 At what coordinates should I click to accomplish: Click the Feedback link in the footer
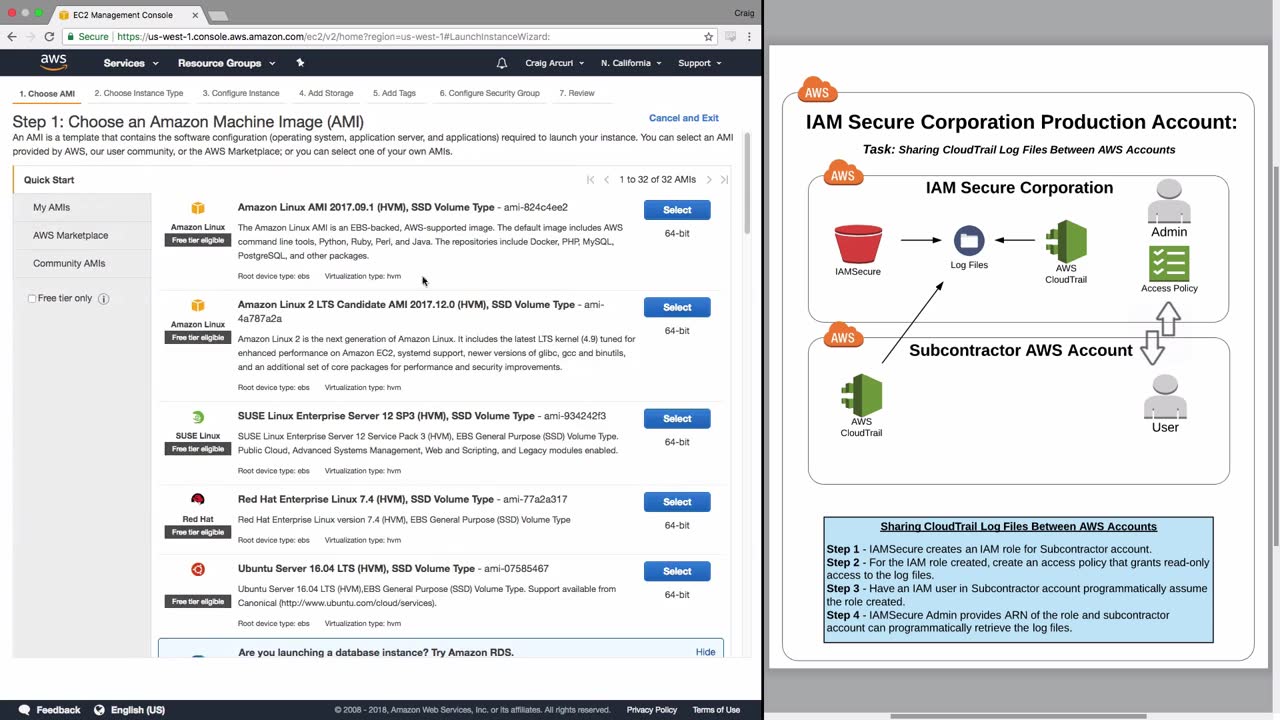click(x=58, y=710)
